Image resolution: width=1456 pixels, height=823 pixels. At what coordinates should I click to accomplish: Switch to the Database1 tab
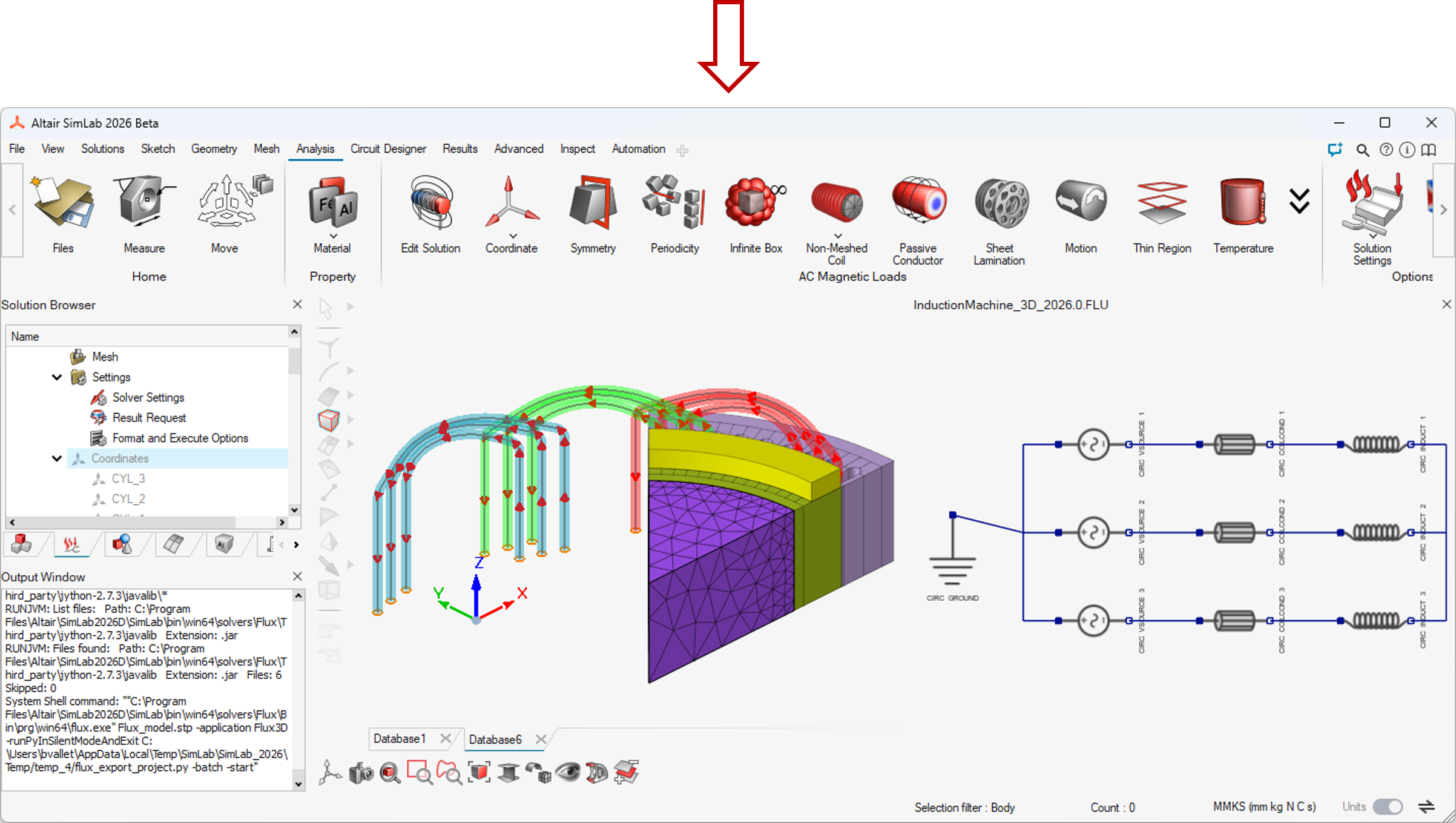coord(400,739)
